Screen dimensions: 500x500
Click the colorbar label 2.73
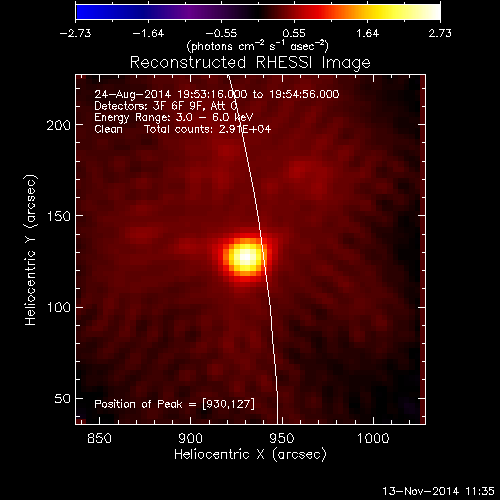[440, 33]
